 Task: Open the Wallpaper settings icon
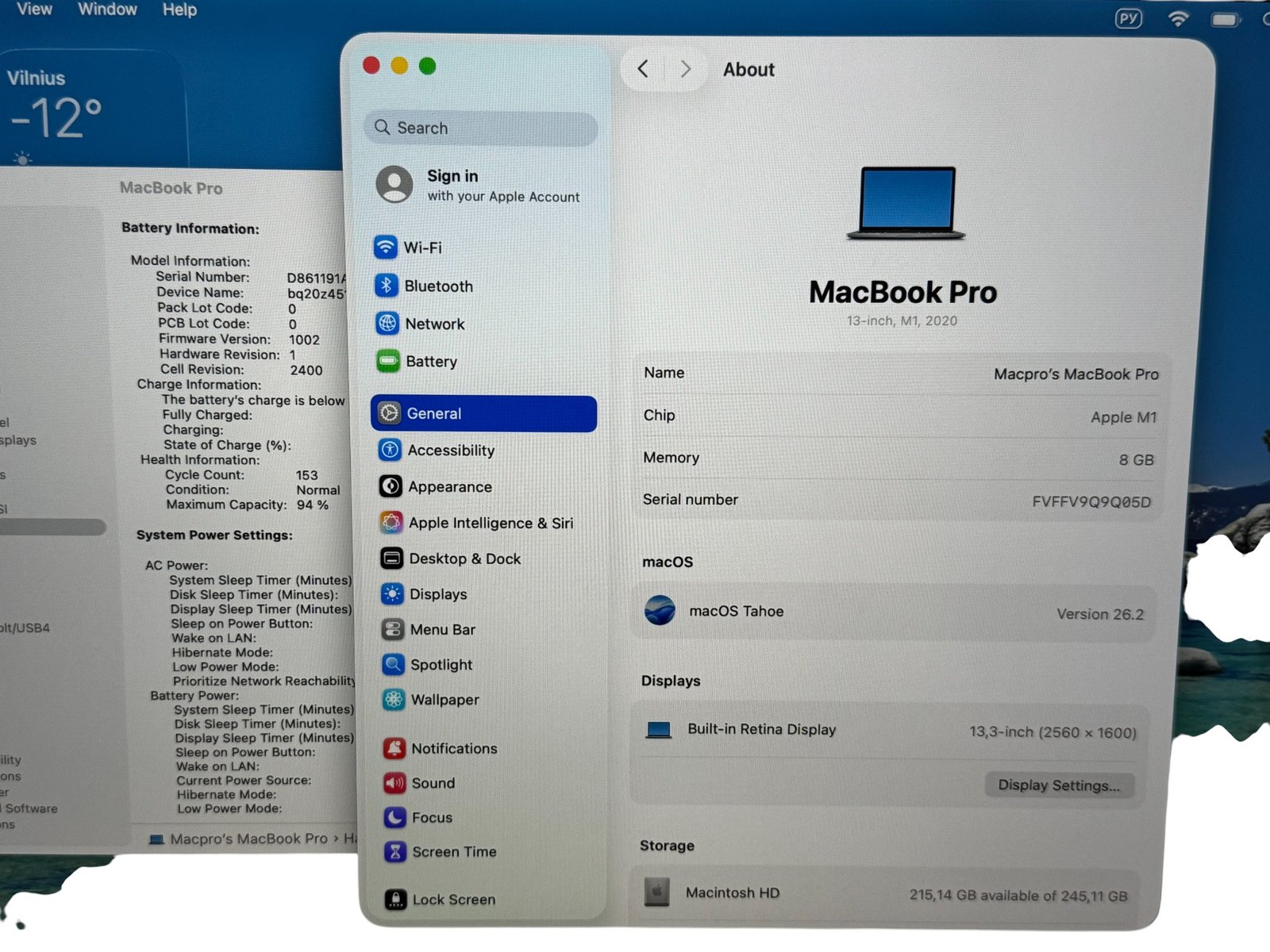point(394,699)
